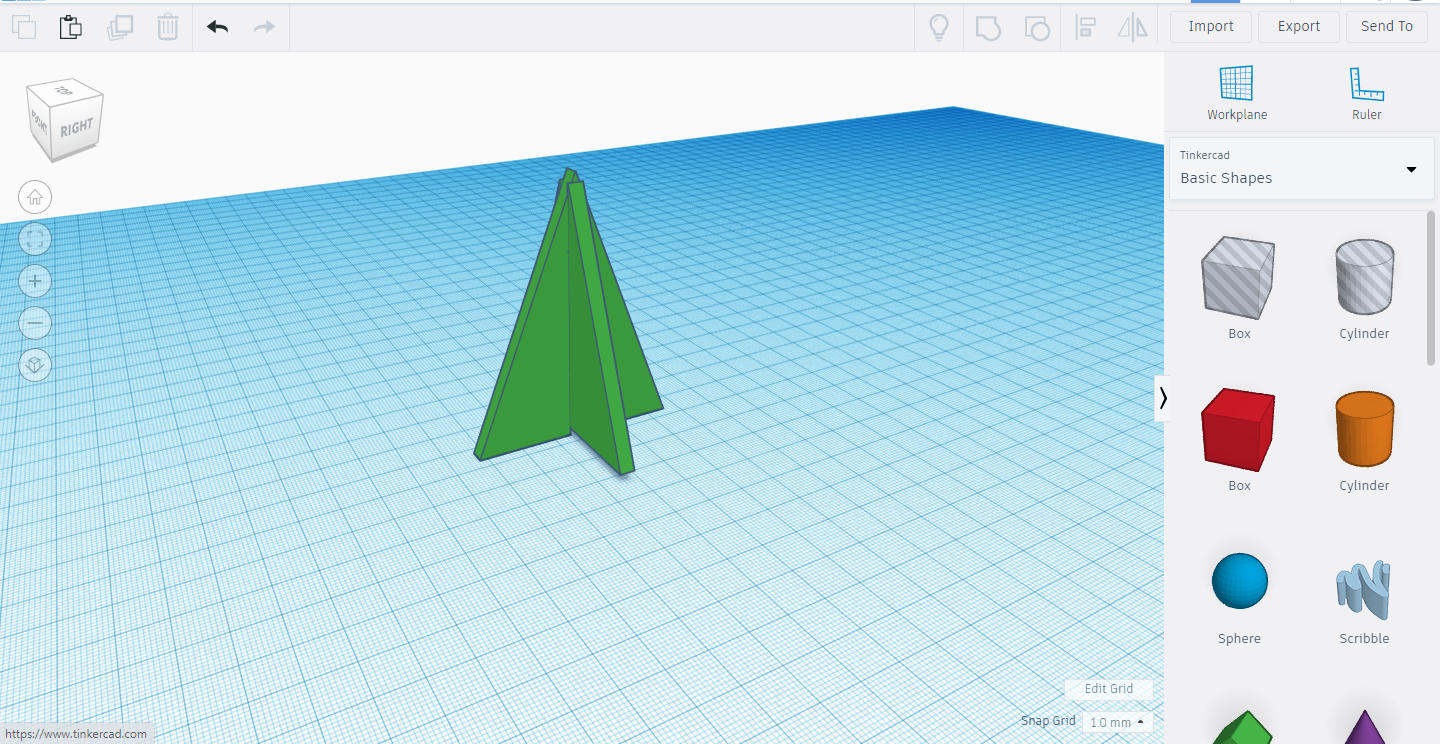Click the Redo arrow icon
Screen dimensions: 1440x744
coord(264,27)
